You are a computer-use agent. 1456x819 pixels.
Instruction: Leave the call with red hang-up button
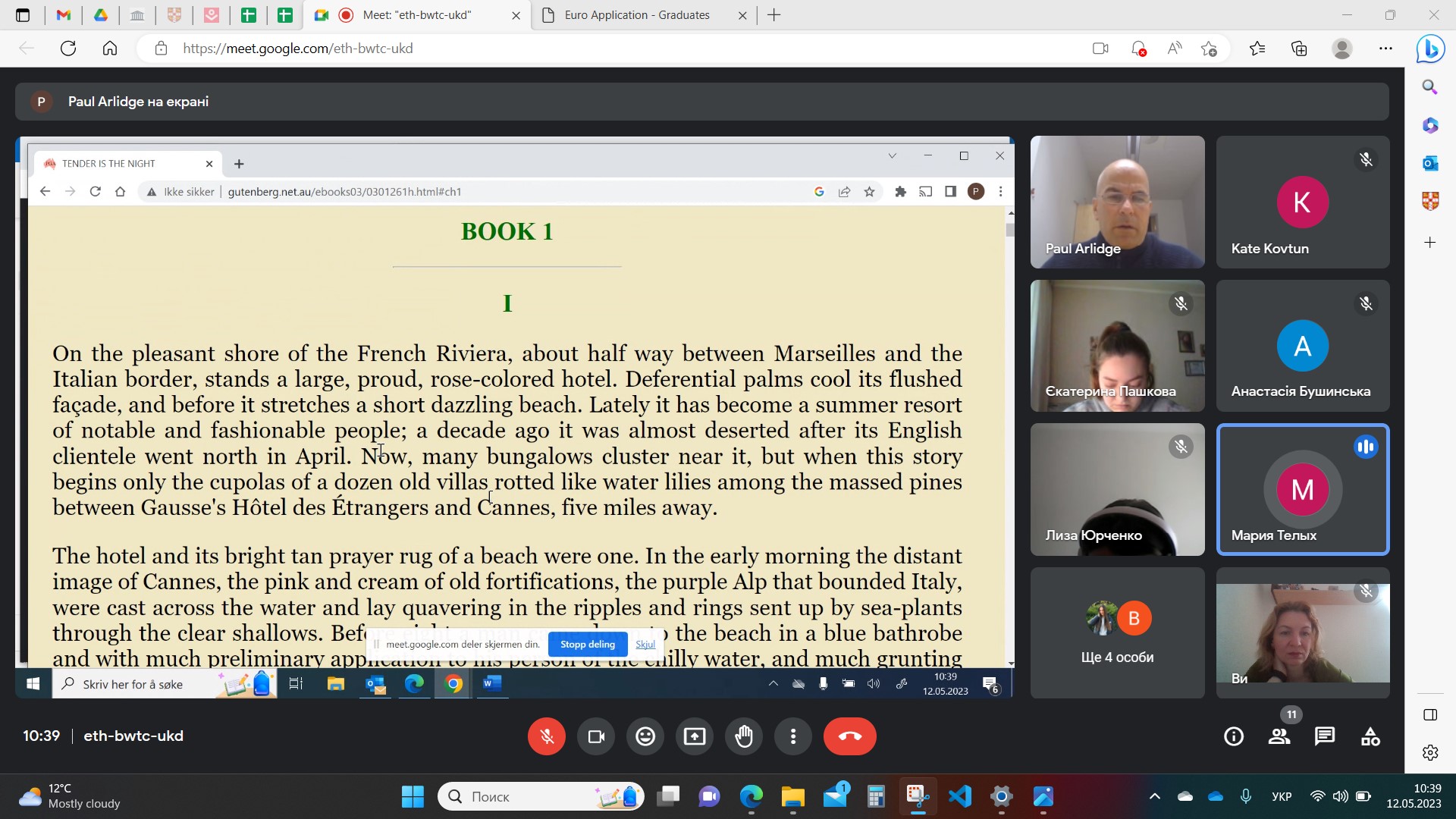click(x=850, y=736)
